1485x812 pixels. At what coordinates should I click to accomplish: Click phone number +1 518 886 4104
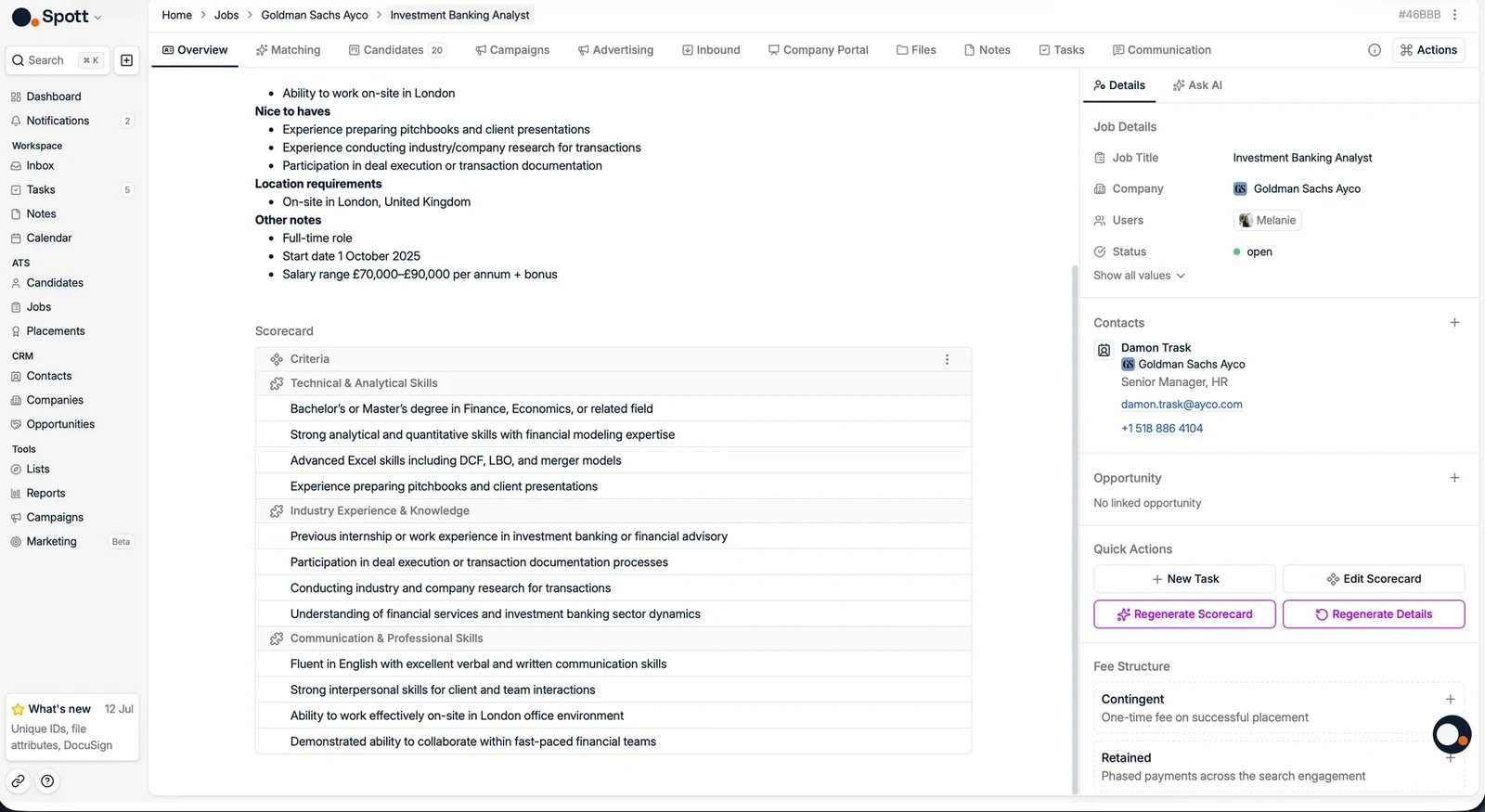(x=1162, y=429)
